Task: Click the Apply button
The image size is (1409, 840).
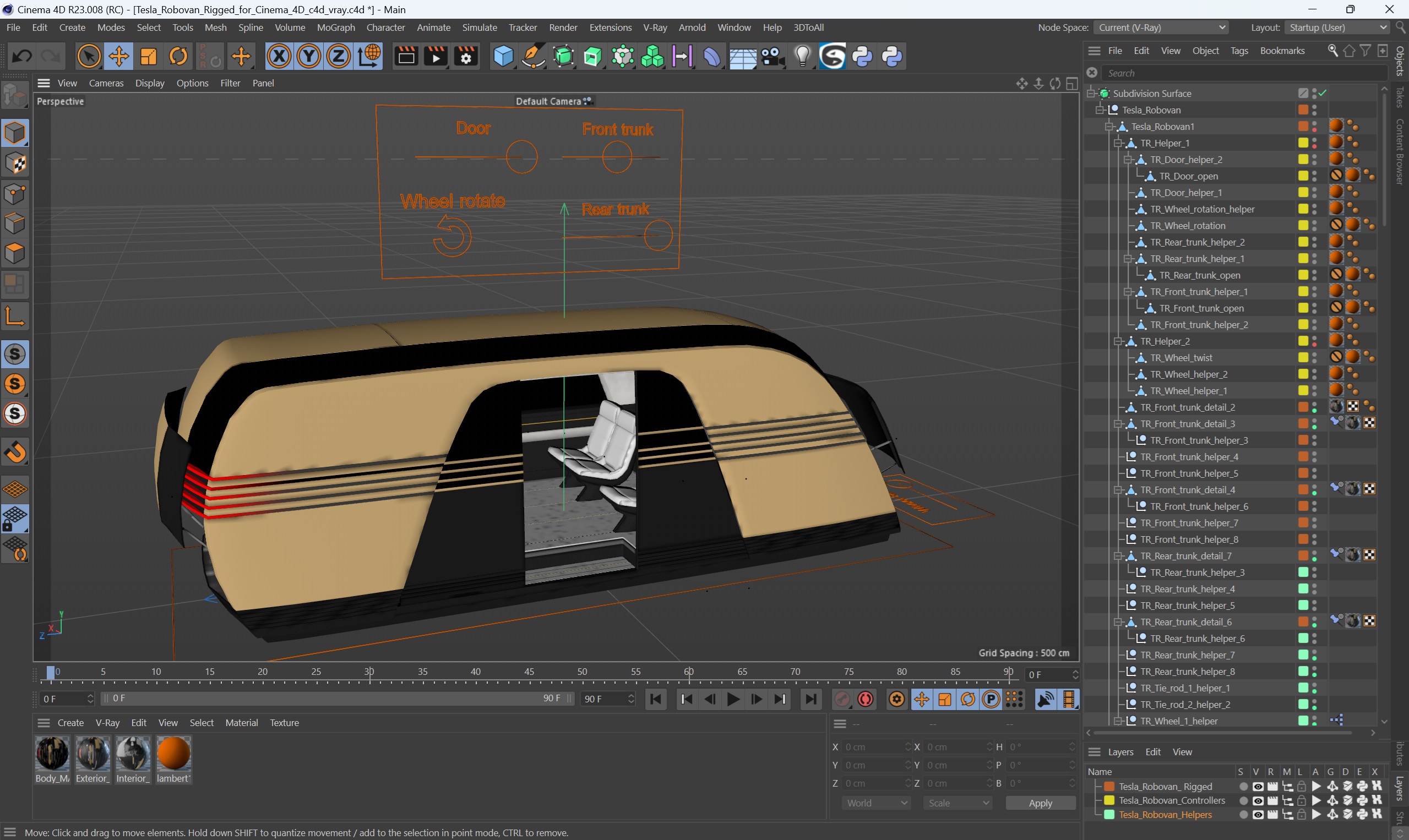Action: 1040,803
